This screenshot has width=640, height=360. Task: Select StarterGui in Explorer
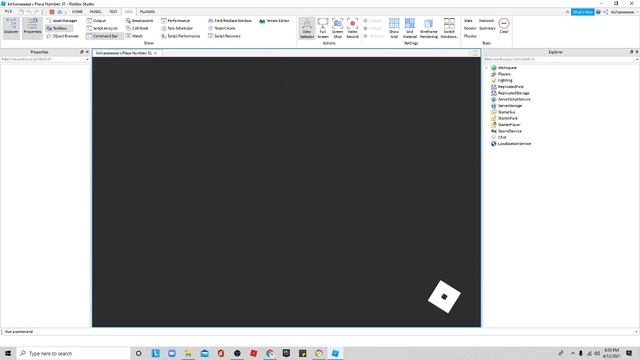507,112
